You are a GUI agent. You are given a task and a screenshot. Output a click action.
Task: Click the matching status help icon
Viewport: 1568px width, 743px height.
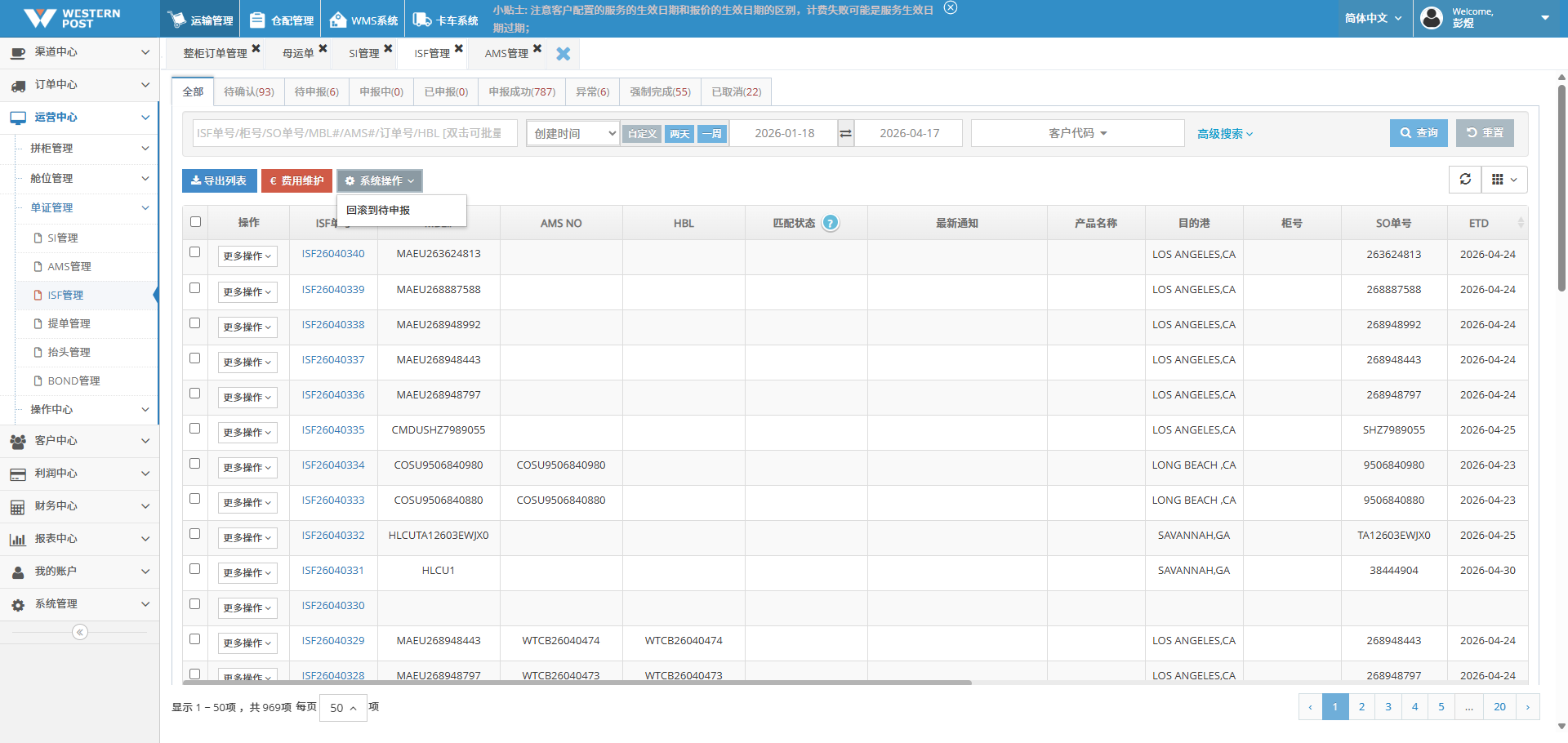830,223
